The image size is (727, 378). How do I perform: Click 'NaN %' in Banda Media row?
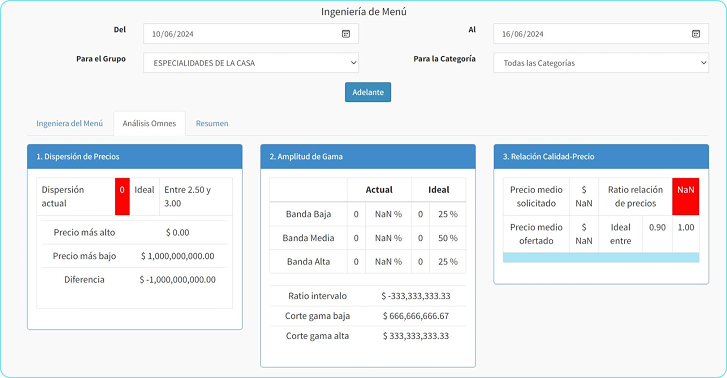[389, 238]
